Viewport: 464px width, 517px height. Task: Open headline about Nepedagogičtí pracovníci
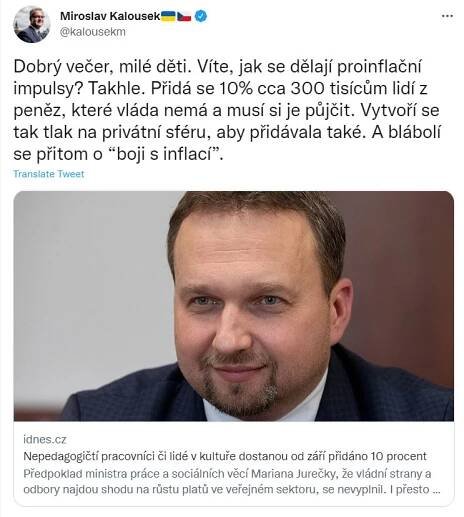225,456
